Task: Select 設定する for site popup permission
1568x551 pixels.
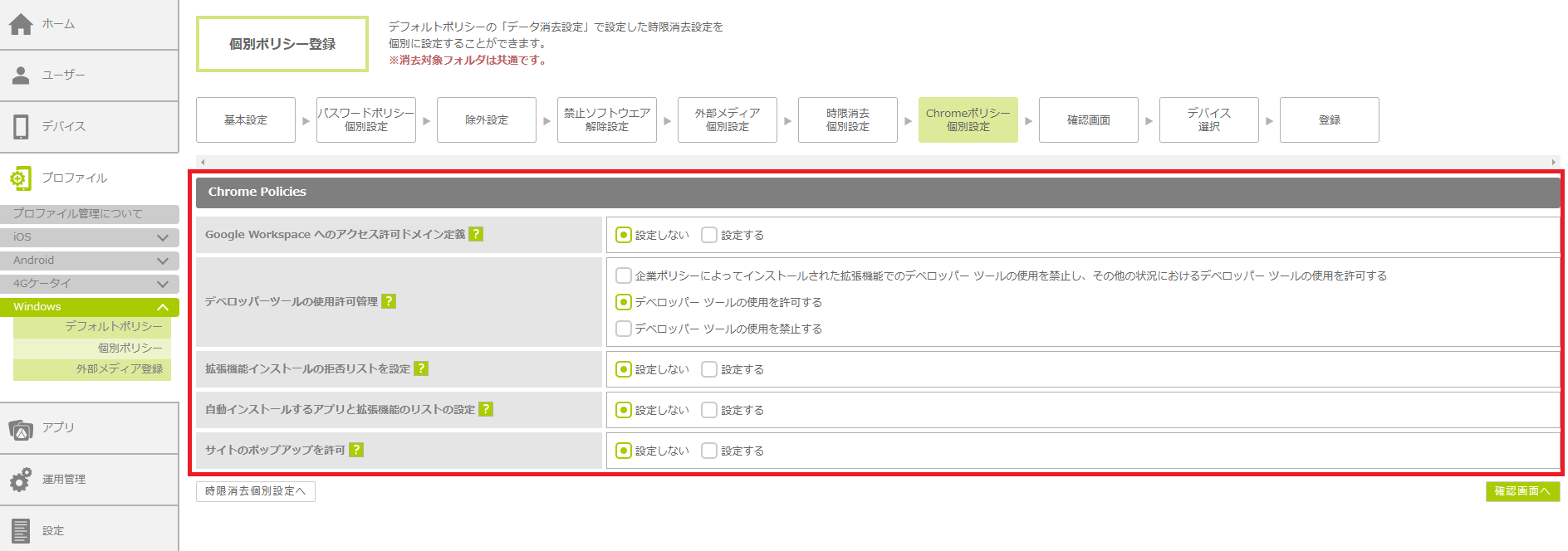Action: [x=709, y=451]
